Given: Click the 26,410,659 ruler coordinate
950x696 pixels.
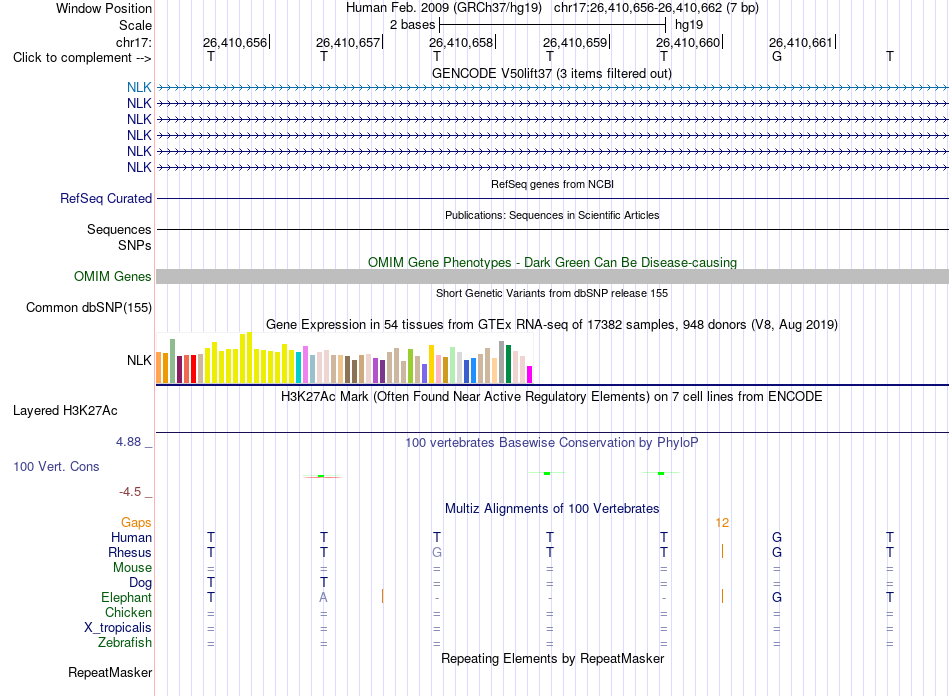Looking at the screenshot, I should (574, 42).
